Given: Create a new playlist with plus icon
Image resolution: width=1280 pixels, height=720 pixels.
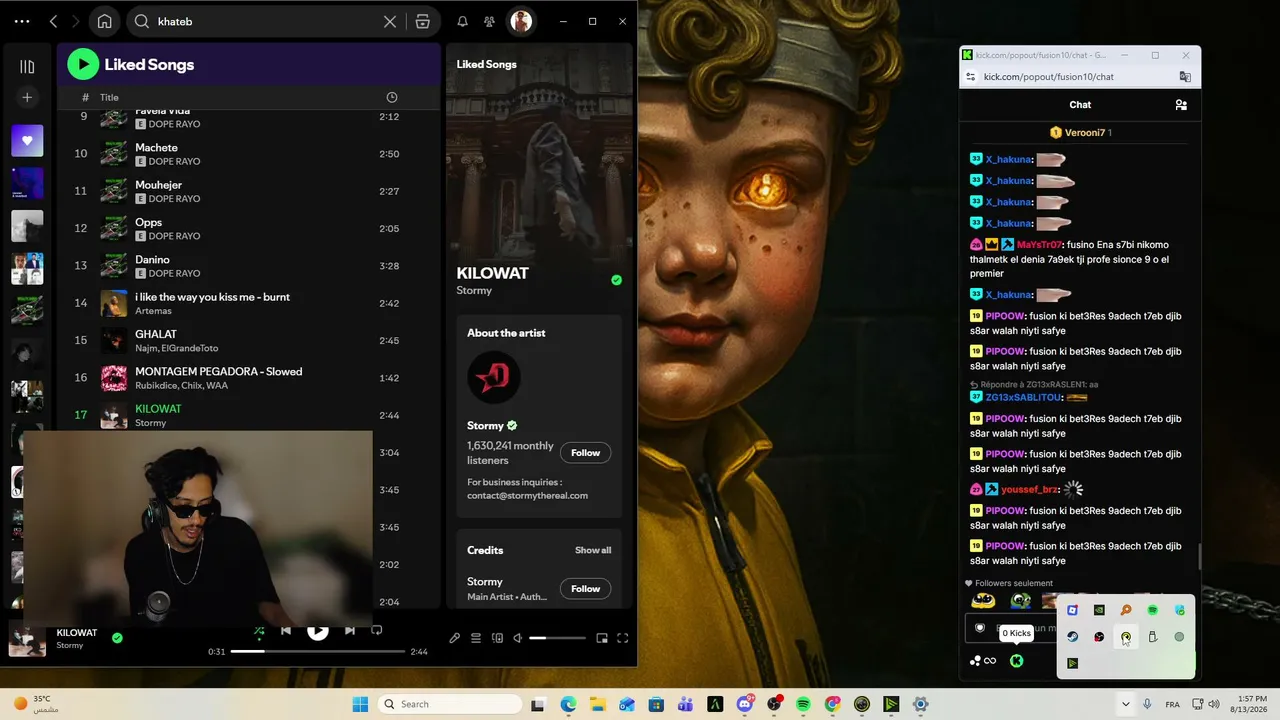Looking at the screenshot, I should (27, 97).
